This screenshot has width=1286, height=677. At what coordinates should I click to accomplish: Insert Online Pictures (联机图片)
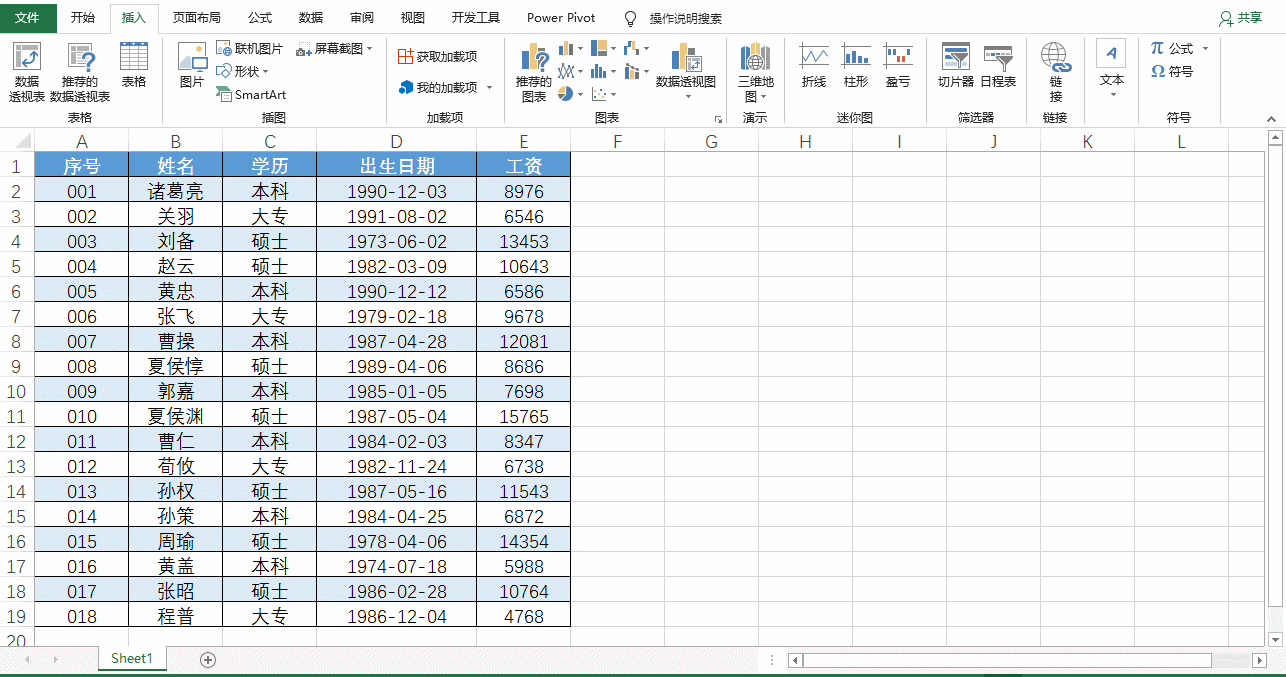click(x=250, y=49)
